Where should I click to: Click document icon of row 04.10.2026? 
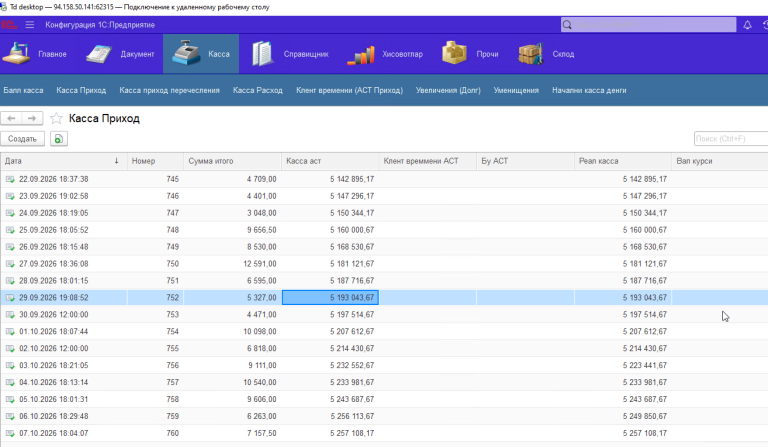(x=10, y=382)
